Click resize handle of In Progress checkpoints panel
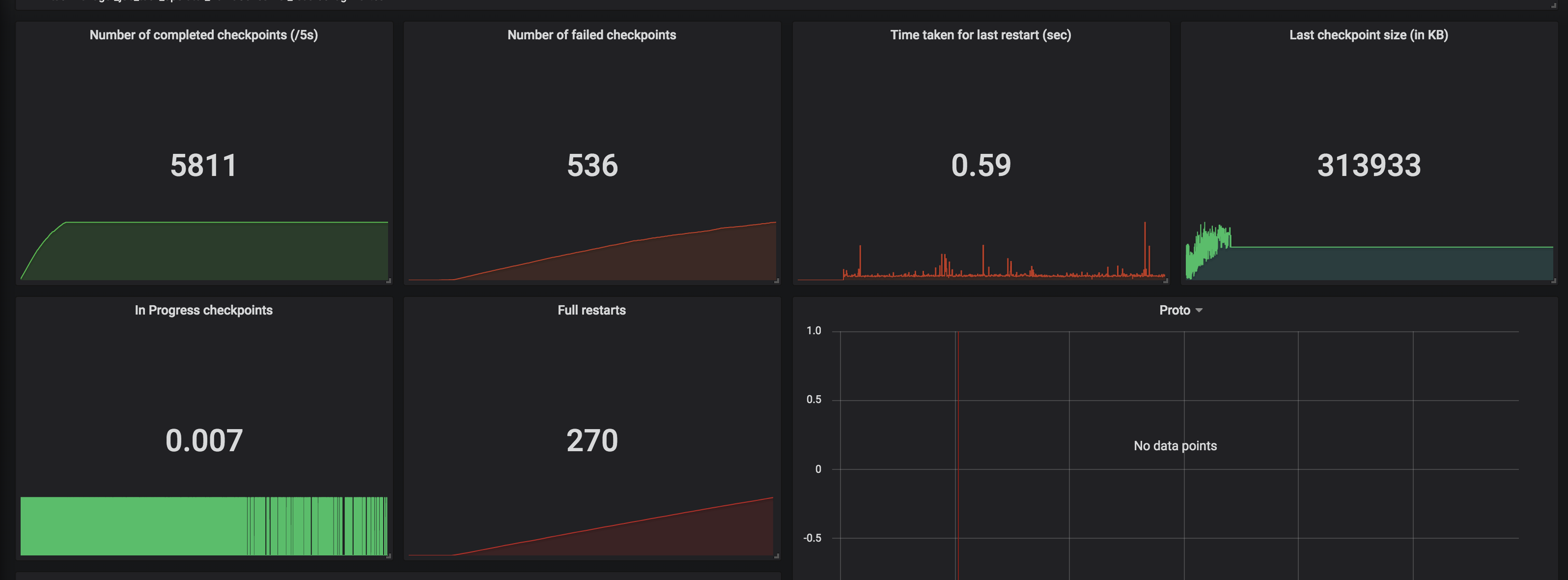This screenshot has height=580, width=1568. tap(389, 555)
